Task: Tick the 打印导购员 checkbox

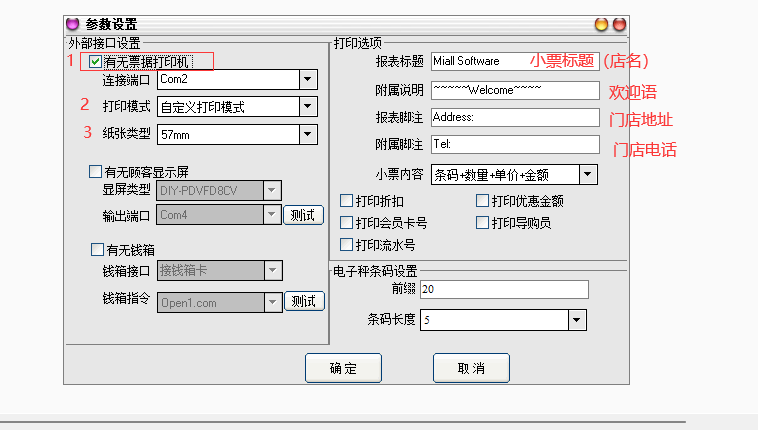Action: point(483,222)
